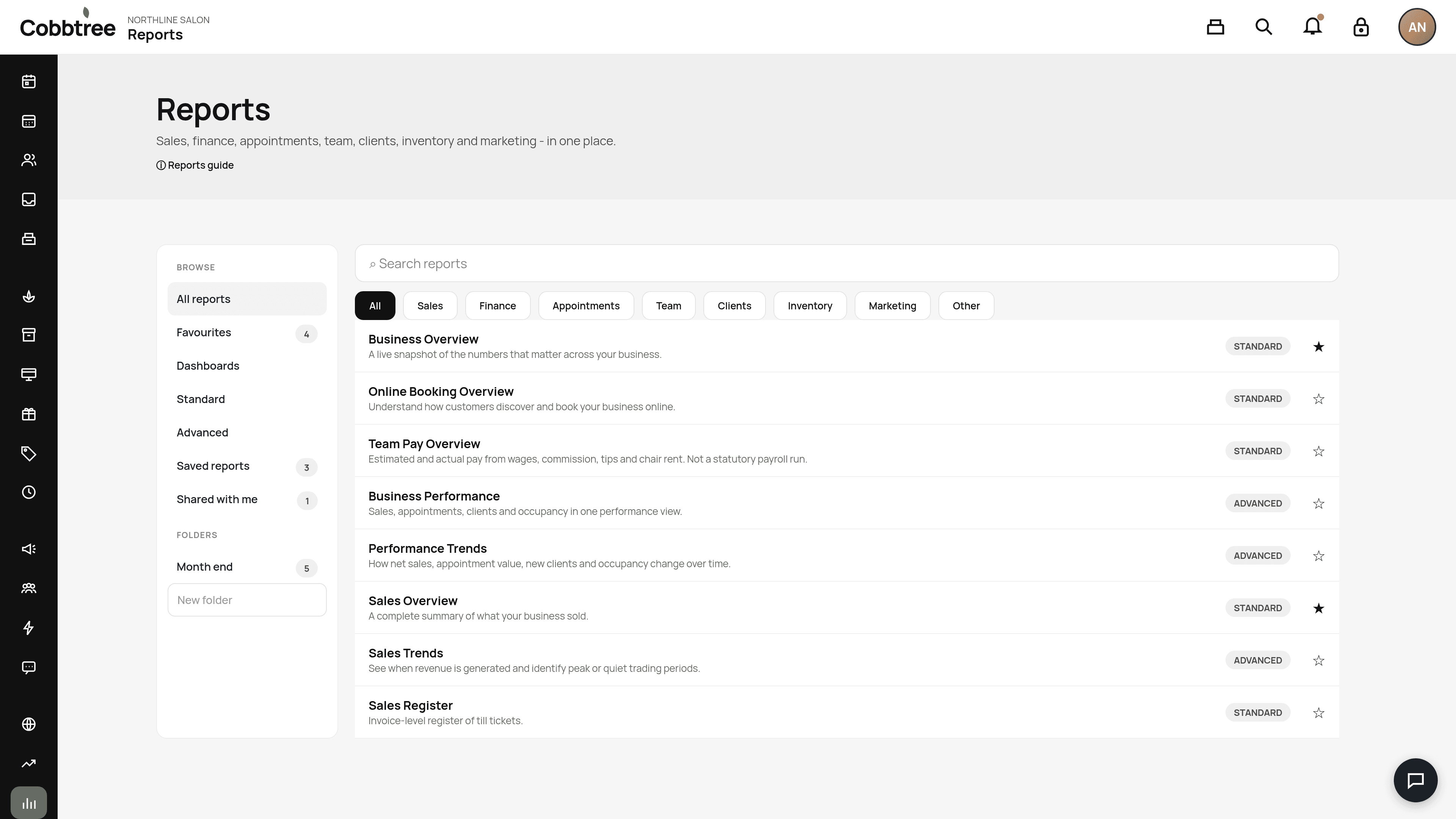Viewport: 1456px width, 819px height.
Task: Select Shared with me in browse panel
Action: click(247, 499)
